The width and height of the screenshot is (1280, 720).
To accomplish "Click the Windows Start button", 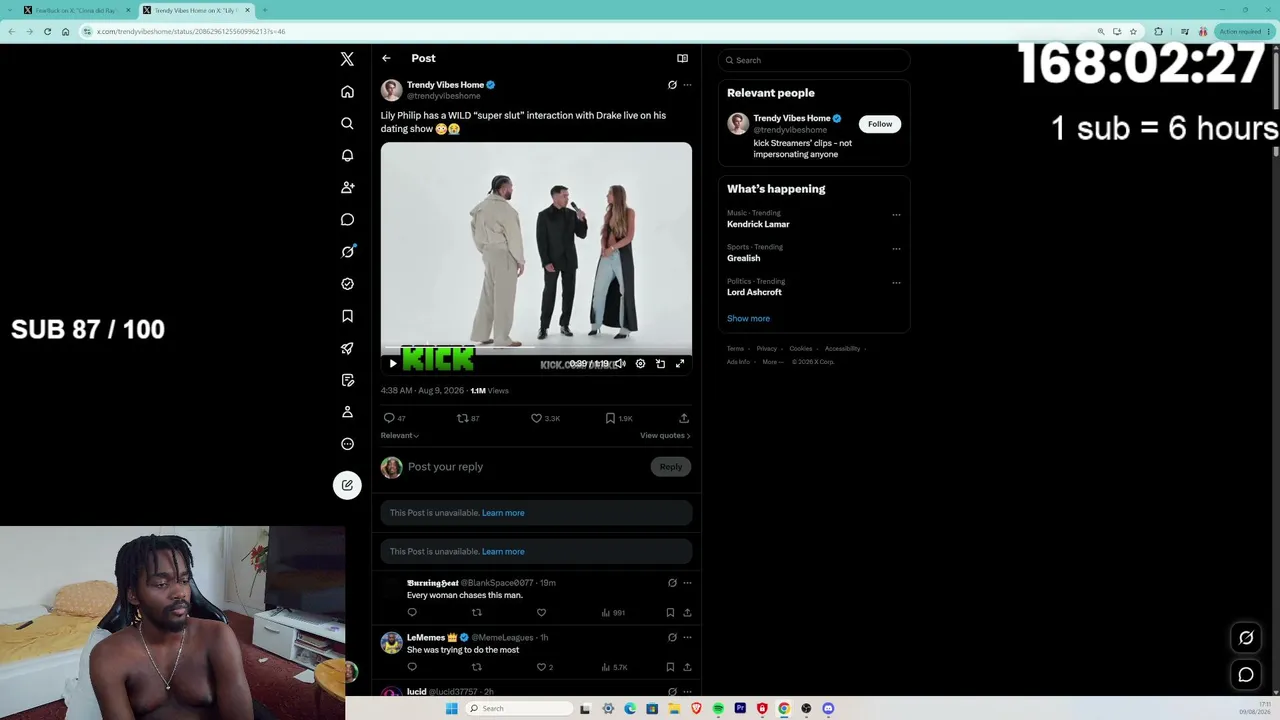I will [451, 709].
